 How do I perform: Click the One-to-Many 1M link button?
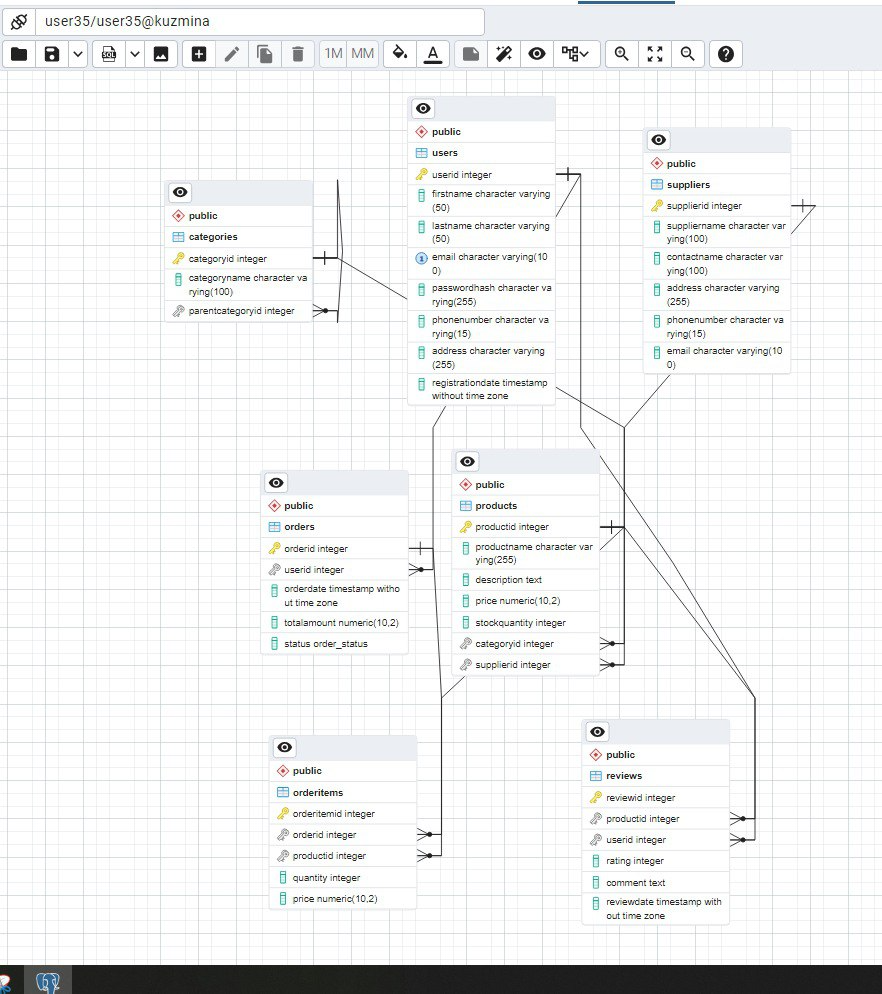(333, 54)
